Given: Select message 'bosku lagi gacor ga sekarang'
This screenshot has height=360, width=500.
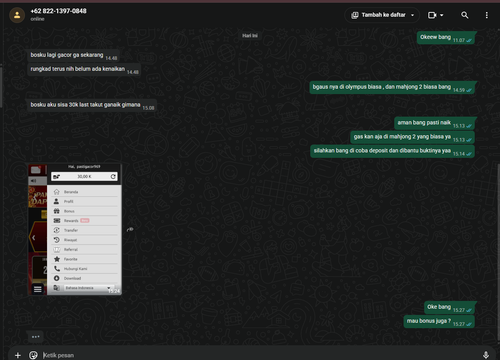Looking at the screenshot, I should 73,55.
